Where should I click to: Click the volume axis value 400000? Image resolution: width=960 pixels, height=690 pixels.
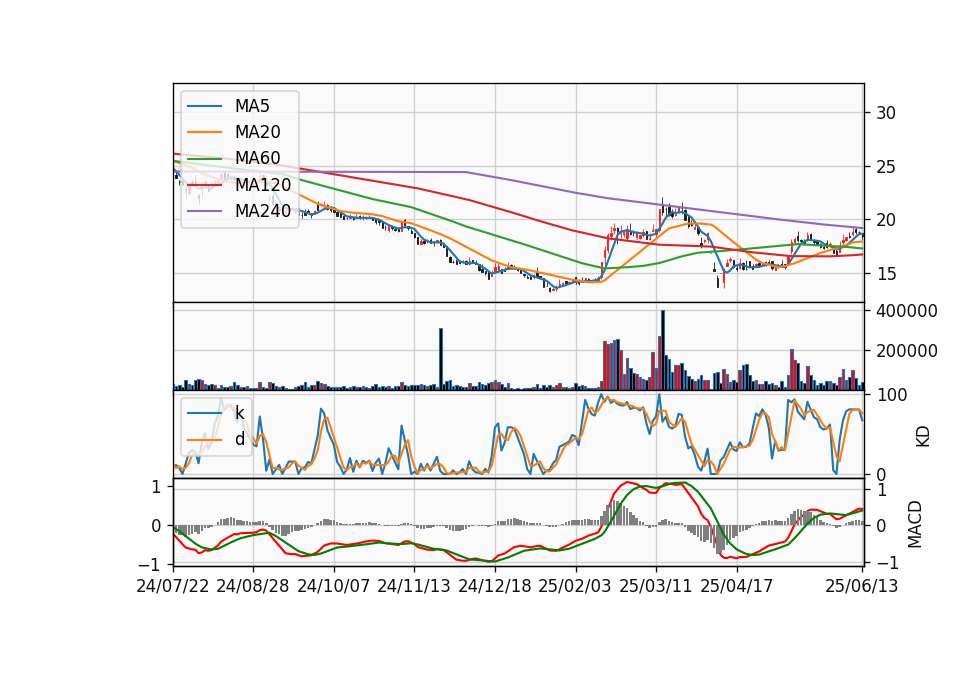[x=907, y=311]
